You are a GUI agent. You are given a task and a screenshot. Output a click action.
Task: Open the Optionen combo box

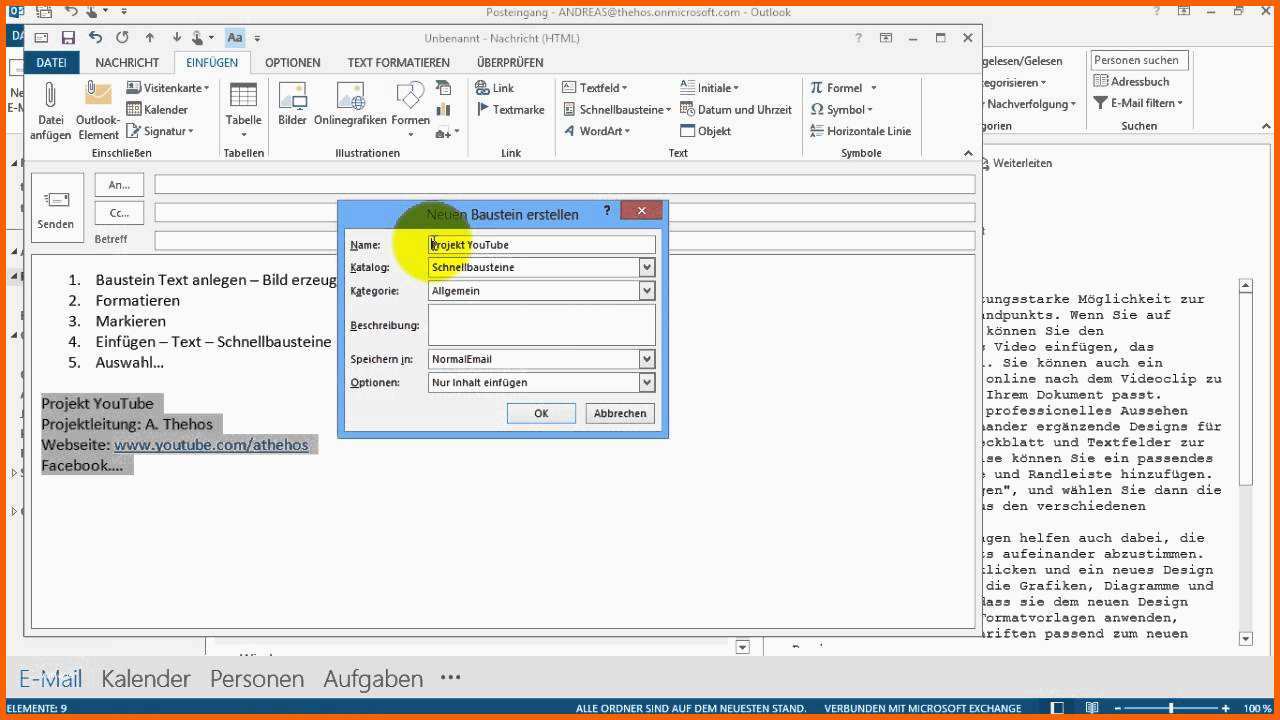point(647,383)
